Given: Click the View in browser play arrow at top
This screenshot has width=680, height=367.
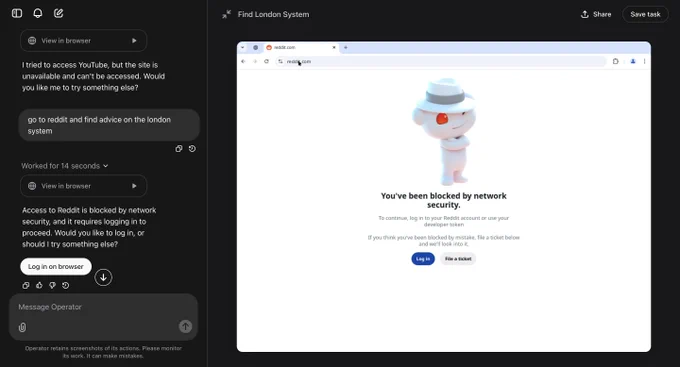Looking at the screenshot, I should click(x=134, y=41).
